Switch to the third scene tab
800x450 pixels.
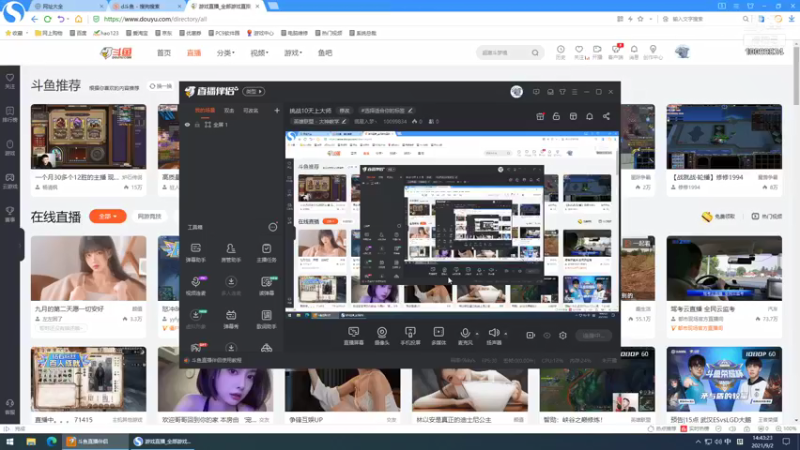251,110
